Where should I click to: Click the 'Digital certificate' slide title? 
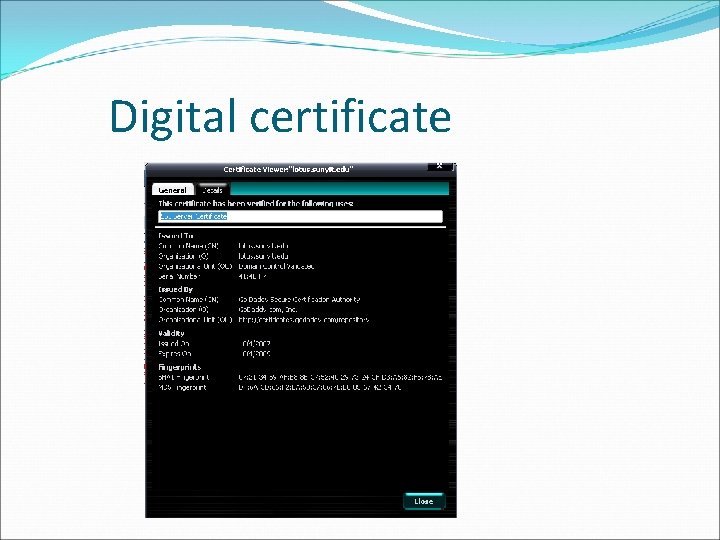(x=280, y=117)
